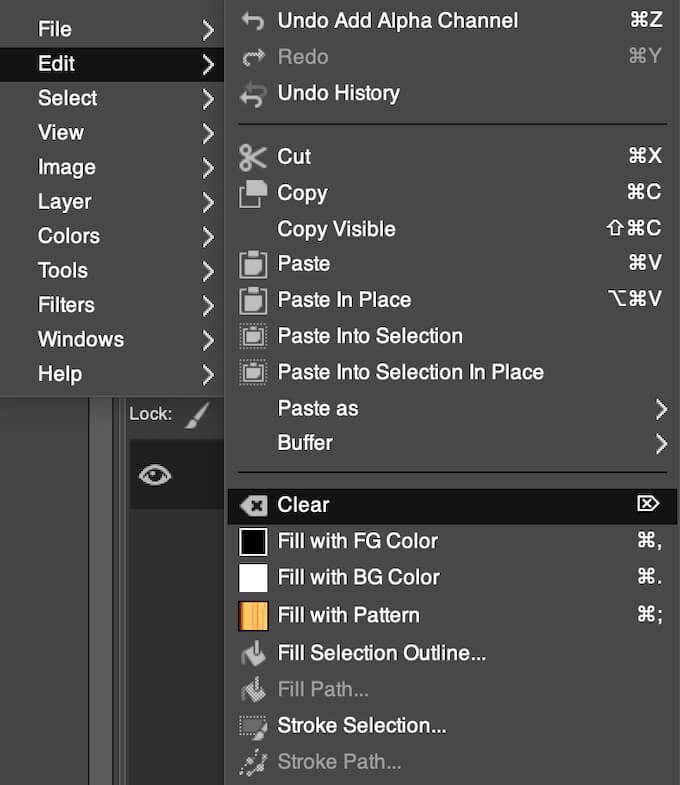Click the Copy icon in Edit menu
This screenshot has height=785, width=680.
(x=253, y=193)
